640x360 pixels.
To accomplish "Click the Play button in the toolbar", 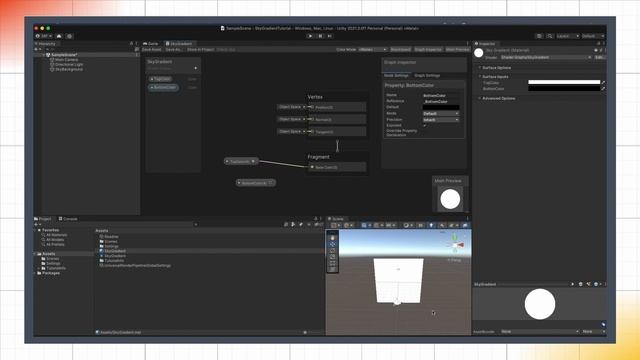I will (x=310, y=36).
